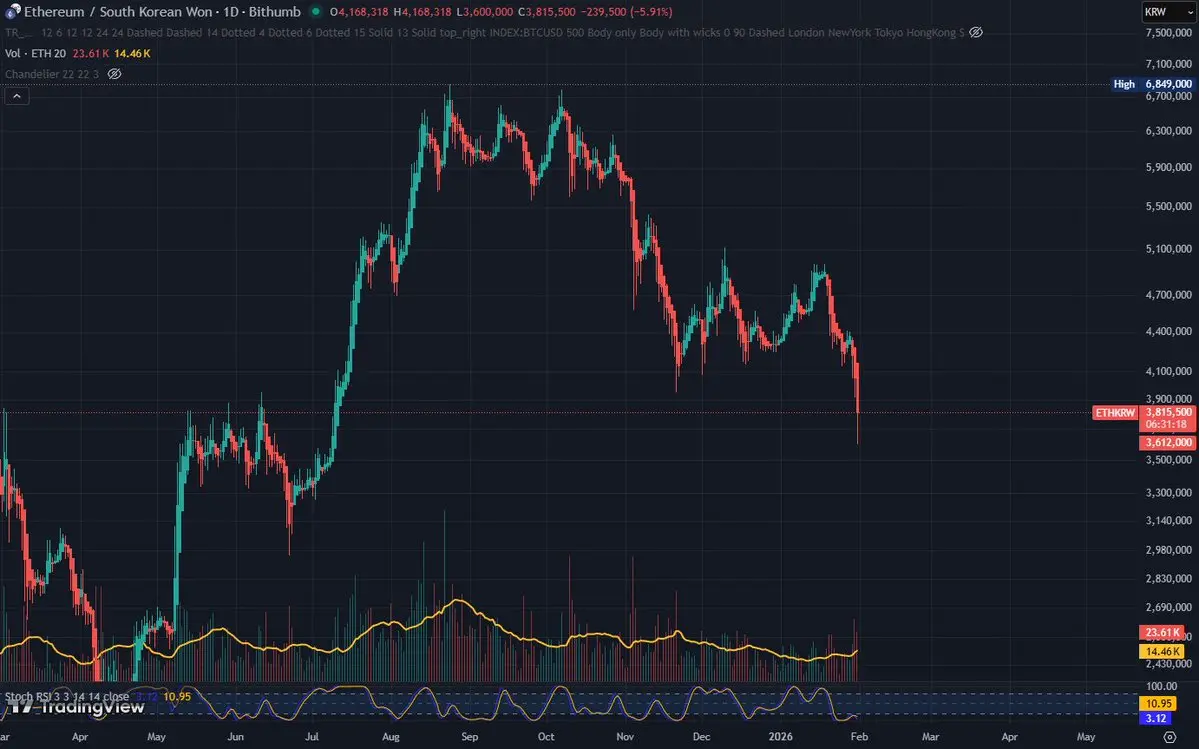Click the 3,140,000 price axis label
This screenshot has width=1199, height=749.
click(x=1168, y=520)
